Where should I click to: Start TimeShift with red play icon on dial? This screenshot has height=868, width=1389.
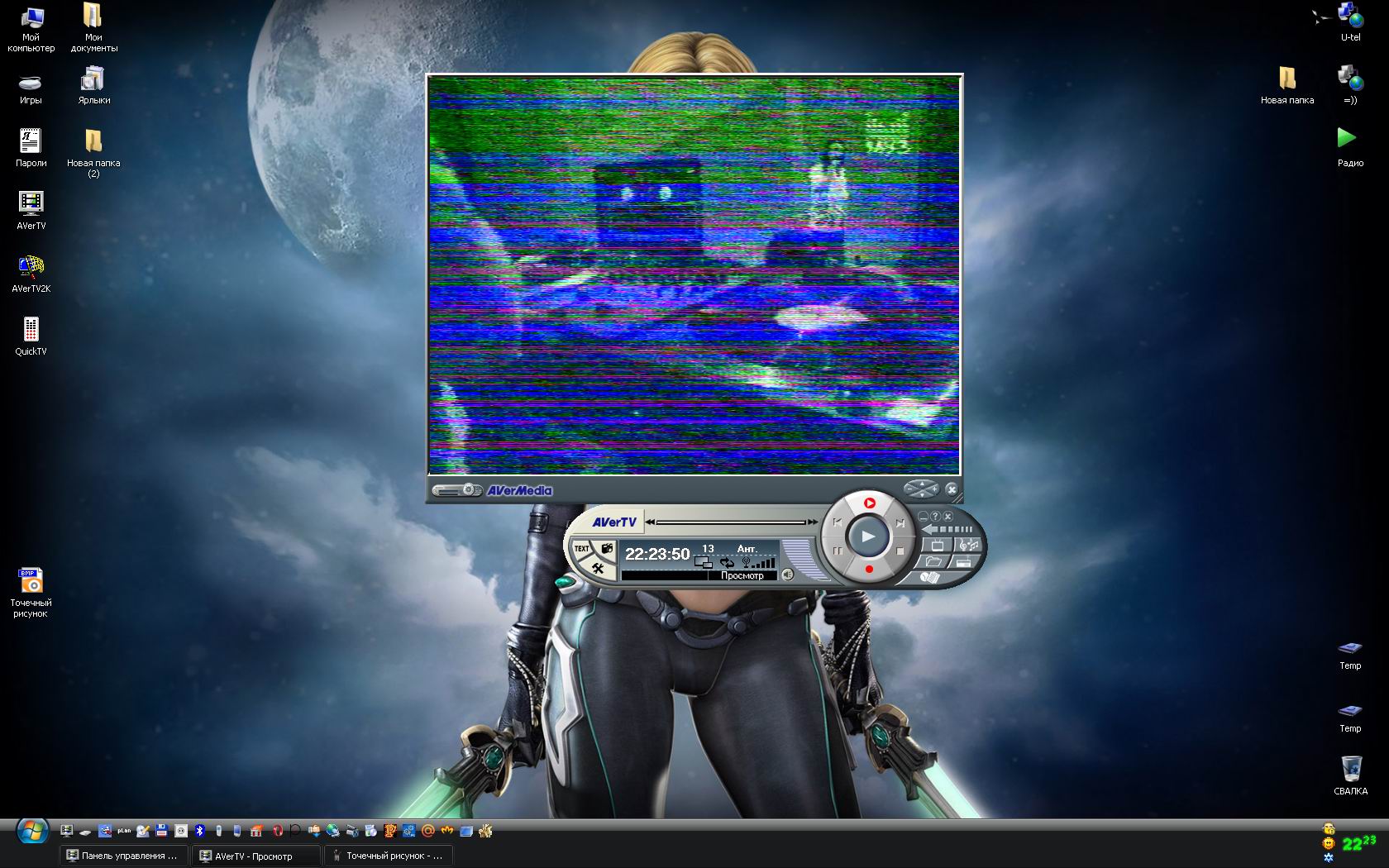pyautogui.click(x=869, y=503)
